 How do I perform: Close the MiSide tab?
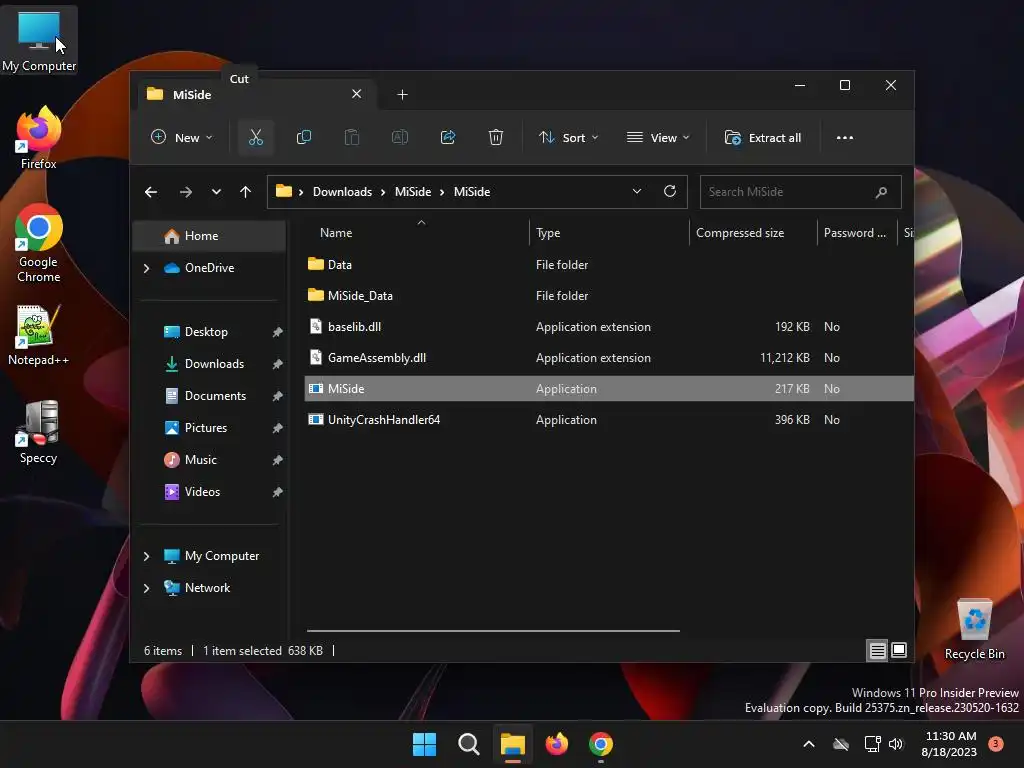point(357,94)
